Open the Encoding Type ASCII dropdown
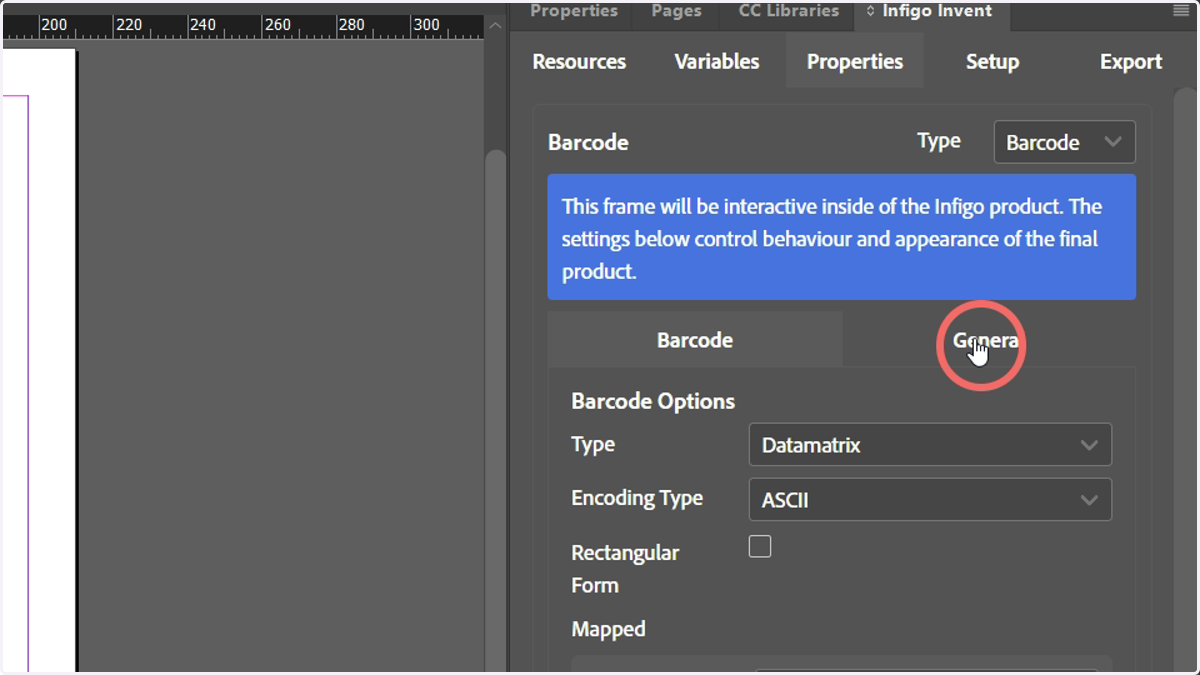Image resolution: width=1200 pixels, height=675 pixels. 930,499
